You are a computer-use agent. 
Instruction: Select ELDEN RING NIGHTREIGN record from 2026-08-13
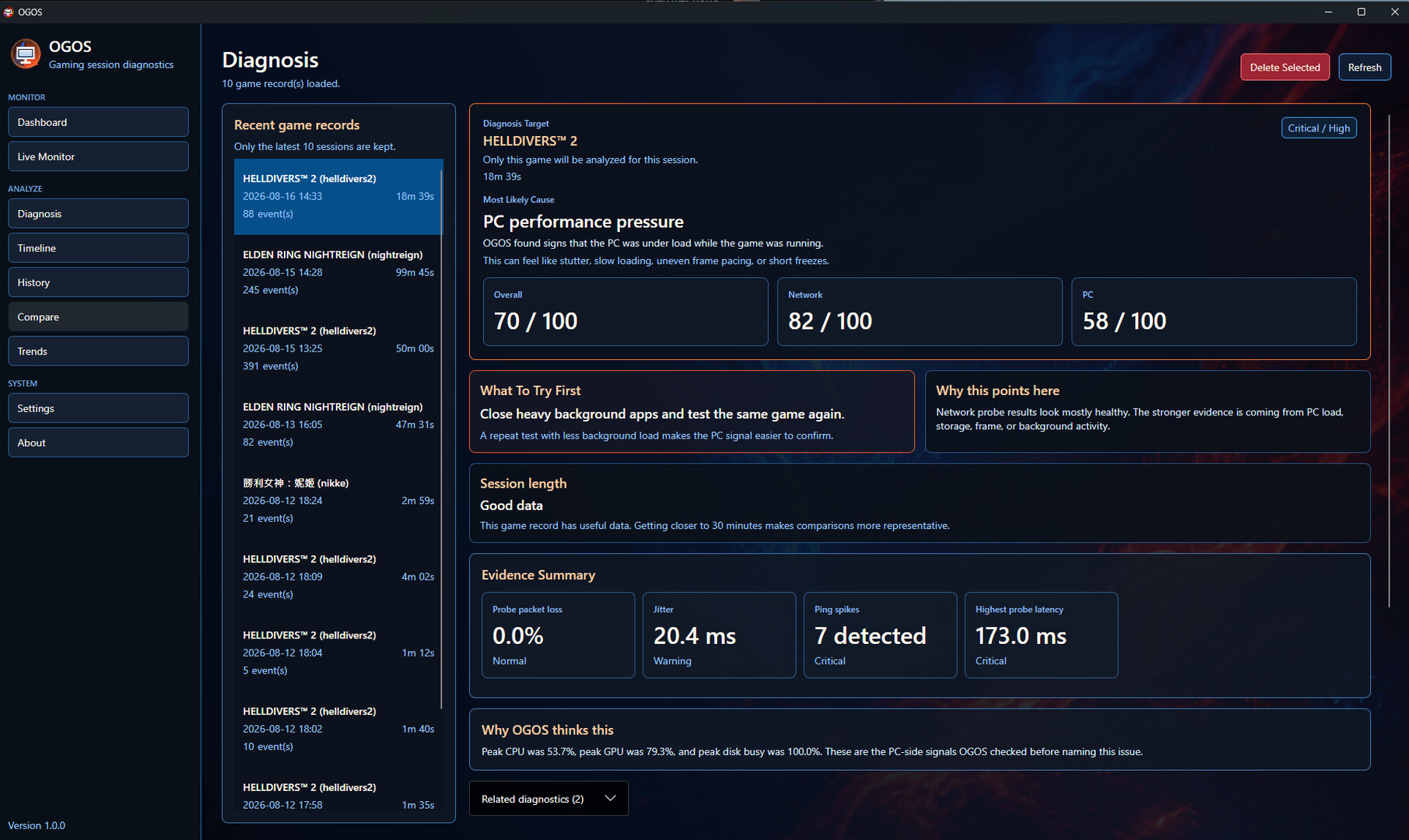tap(338, 425)
